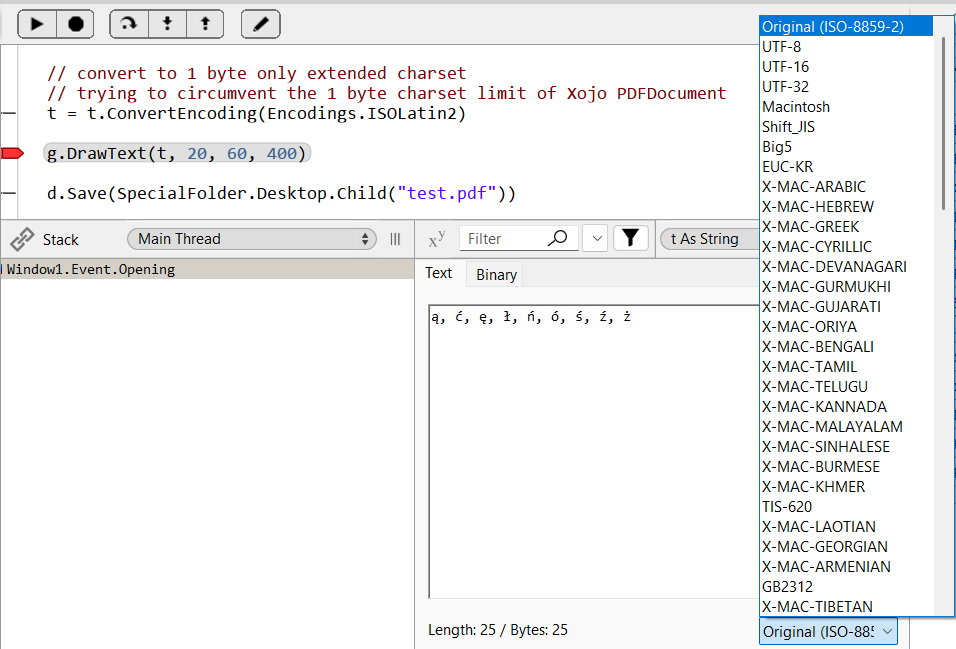Click the d.Save test.pdf code line

click(x=281, y=193)
